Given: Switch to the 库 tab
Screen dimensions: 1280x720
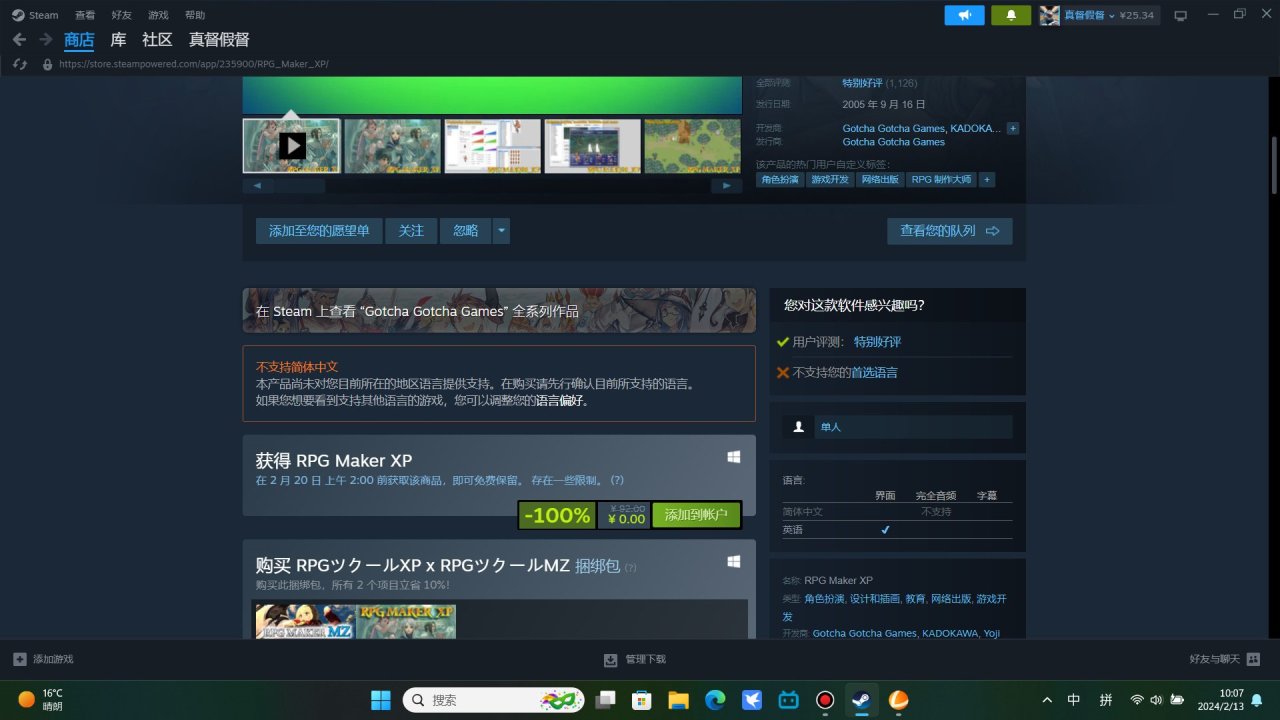Looking at the screenshot, I should pos(118,40).
